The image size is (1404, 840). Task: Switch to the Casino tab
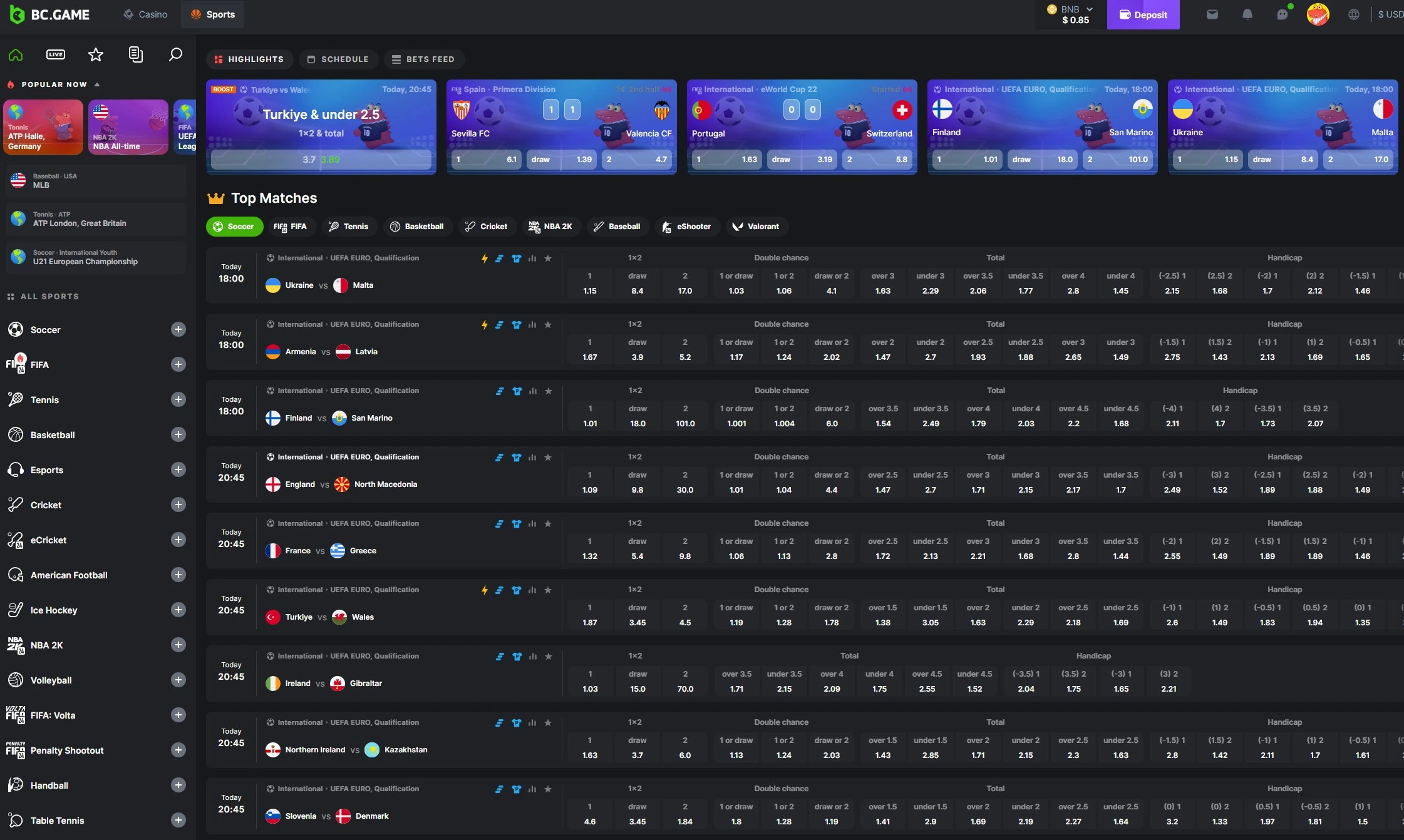[x=145, y=14]
